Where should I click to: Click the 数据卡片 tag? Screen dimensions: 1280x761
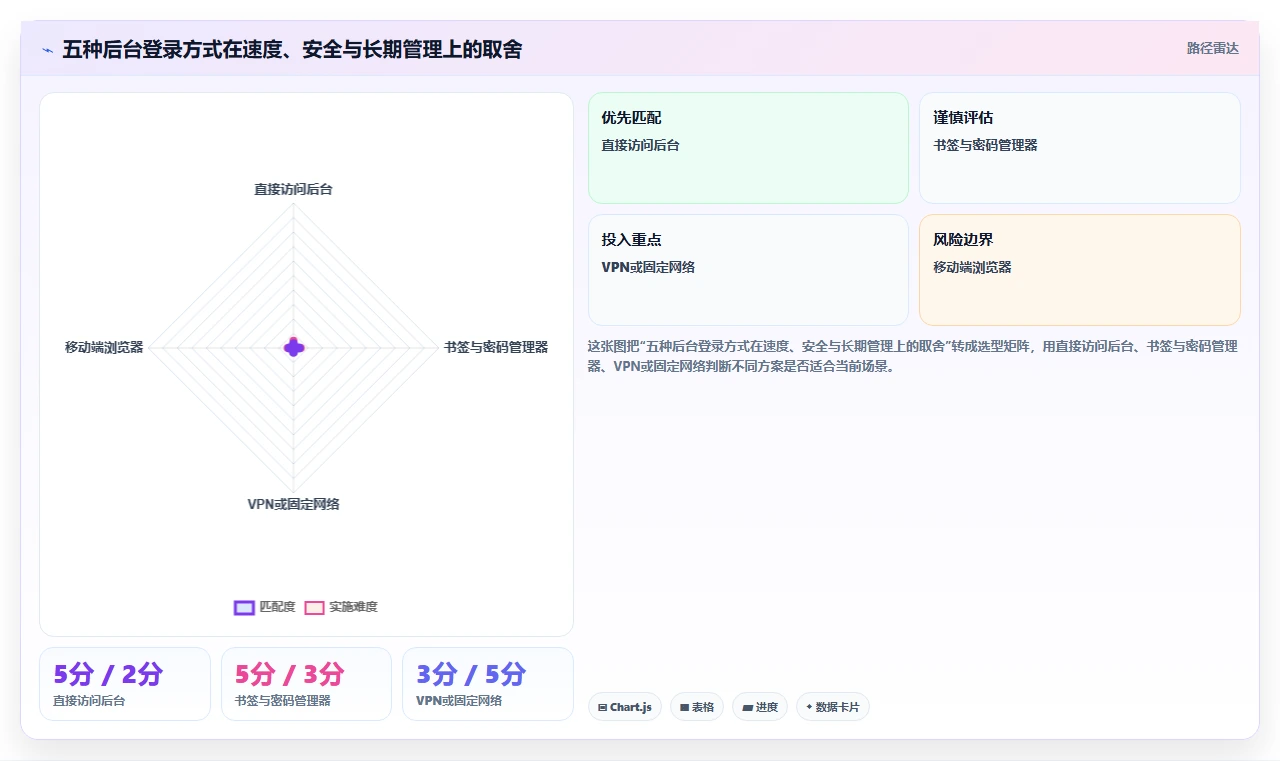coord(833,707)
